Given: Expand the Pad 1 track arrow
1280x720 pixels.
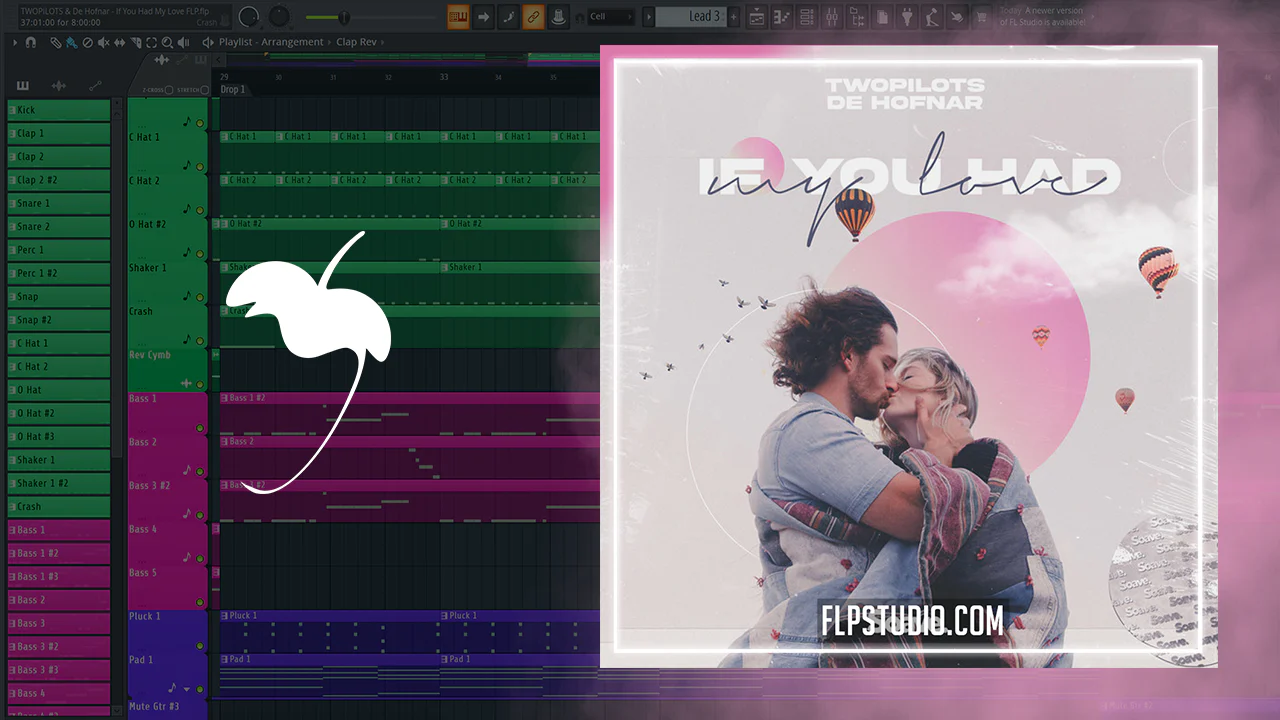Looking at the screenshot, I should (186, 689).
